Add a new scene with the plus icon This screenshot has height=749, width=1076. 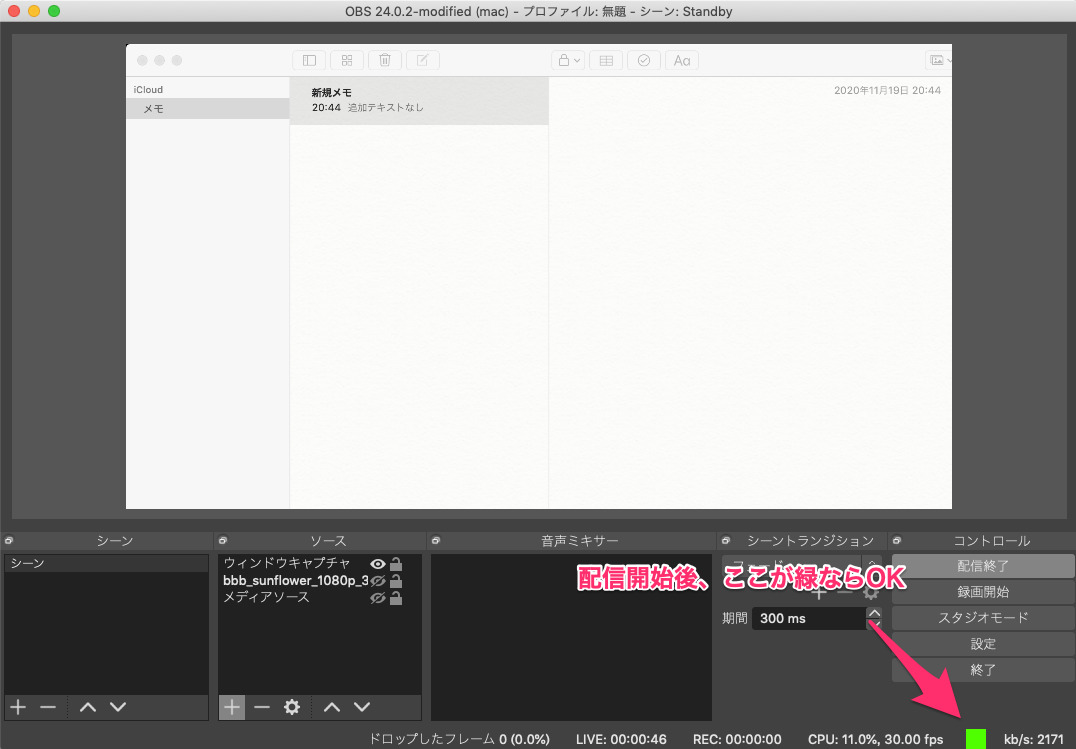(x=19, y=707)
